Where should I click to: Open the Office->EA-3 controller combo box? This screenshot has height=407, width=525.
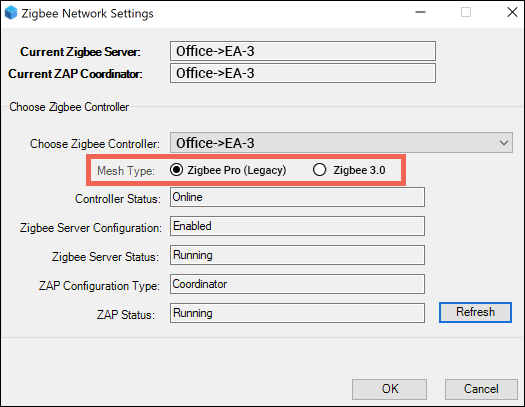coord(341,143)
